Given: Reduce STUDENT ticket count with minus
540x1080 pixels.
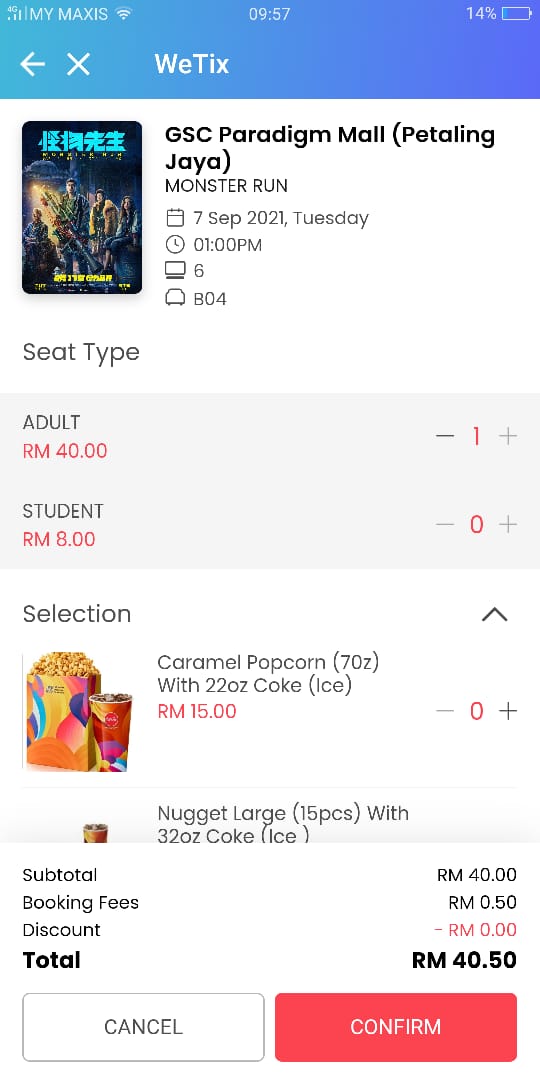Looking at the screenshot, I should click(445, 525).
